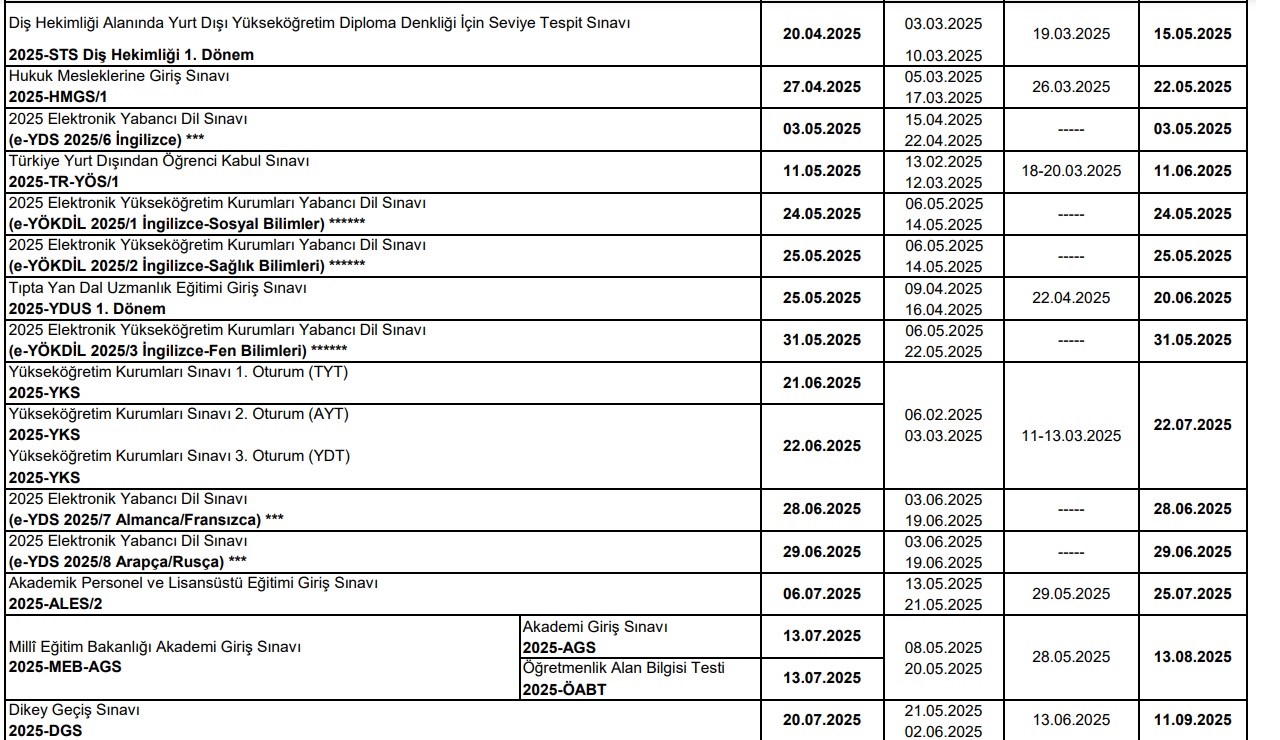
Task: Select 'Yükseköğretim Kurumları Sınavı 3. Oturum (YDT)'
Action: click(x=179, y=455)
